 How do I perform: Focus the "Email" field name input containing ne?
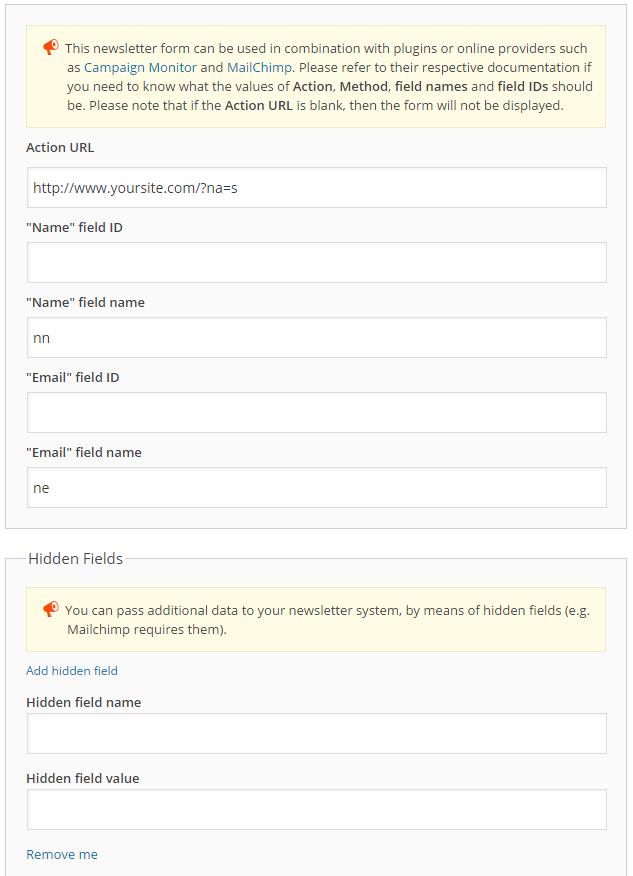point(317,488)
